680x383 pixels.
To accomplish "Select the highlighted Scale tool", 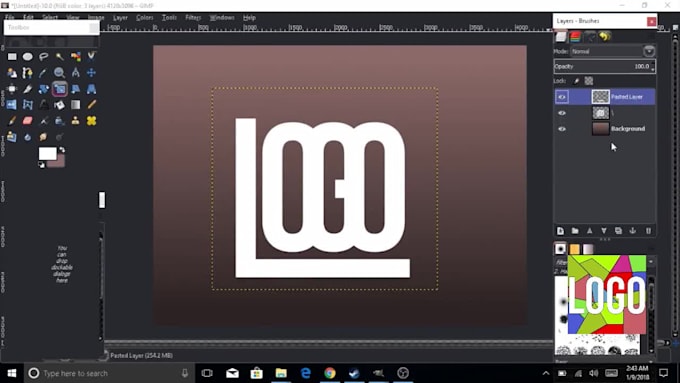I will pos(59,89).
